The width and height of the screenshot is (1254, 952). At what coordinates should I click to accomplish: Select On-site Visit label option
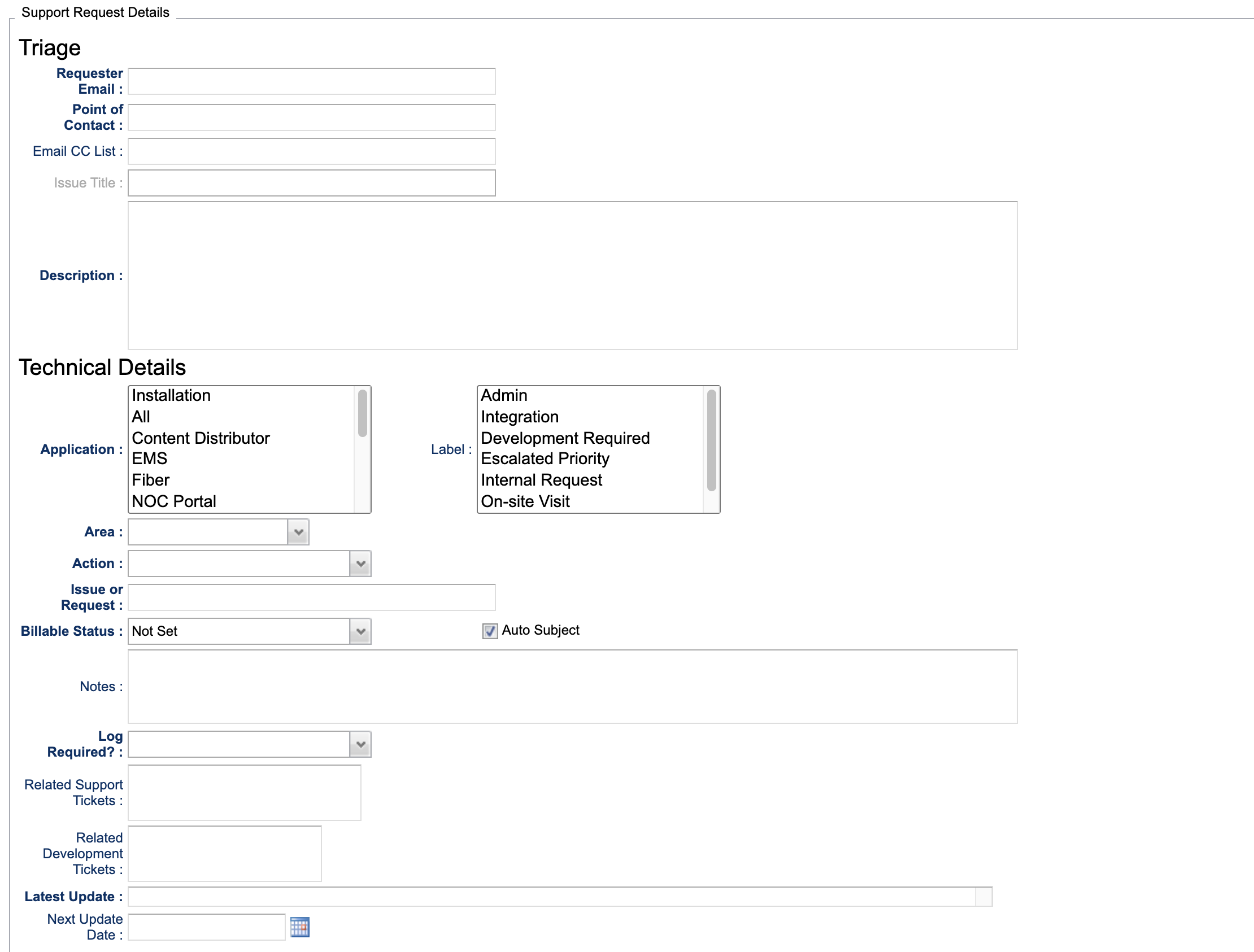click(x=525, y=501)
